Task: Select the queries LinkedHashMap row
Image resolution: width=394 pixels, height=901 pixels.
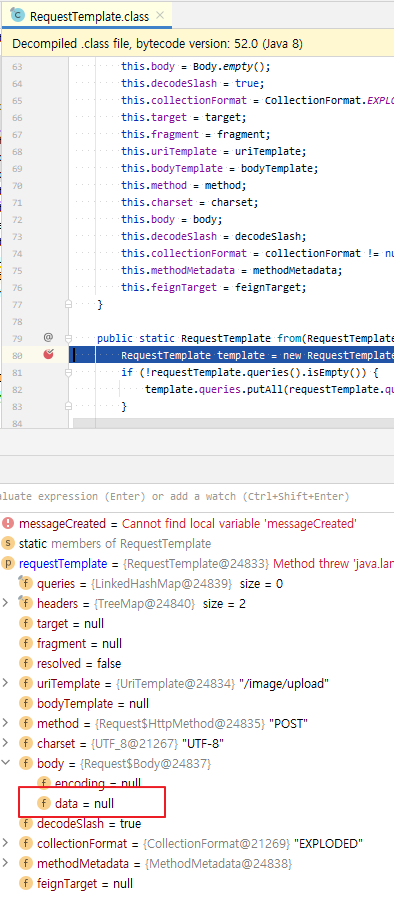Action: point(197,584)
